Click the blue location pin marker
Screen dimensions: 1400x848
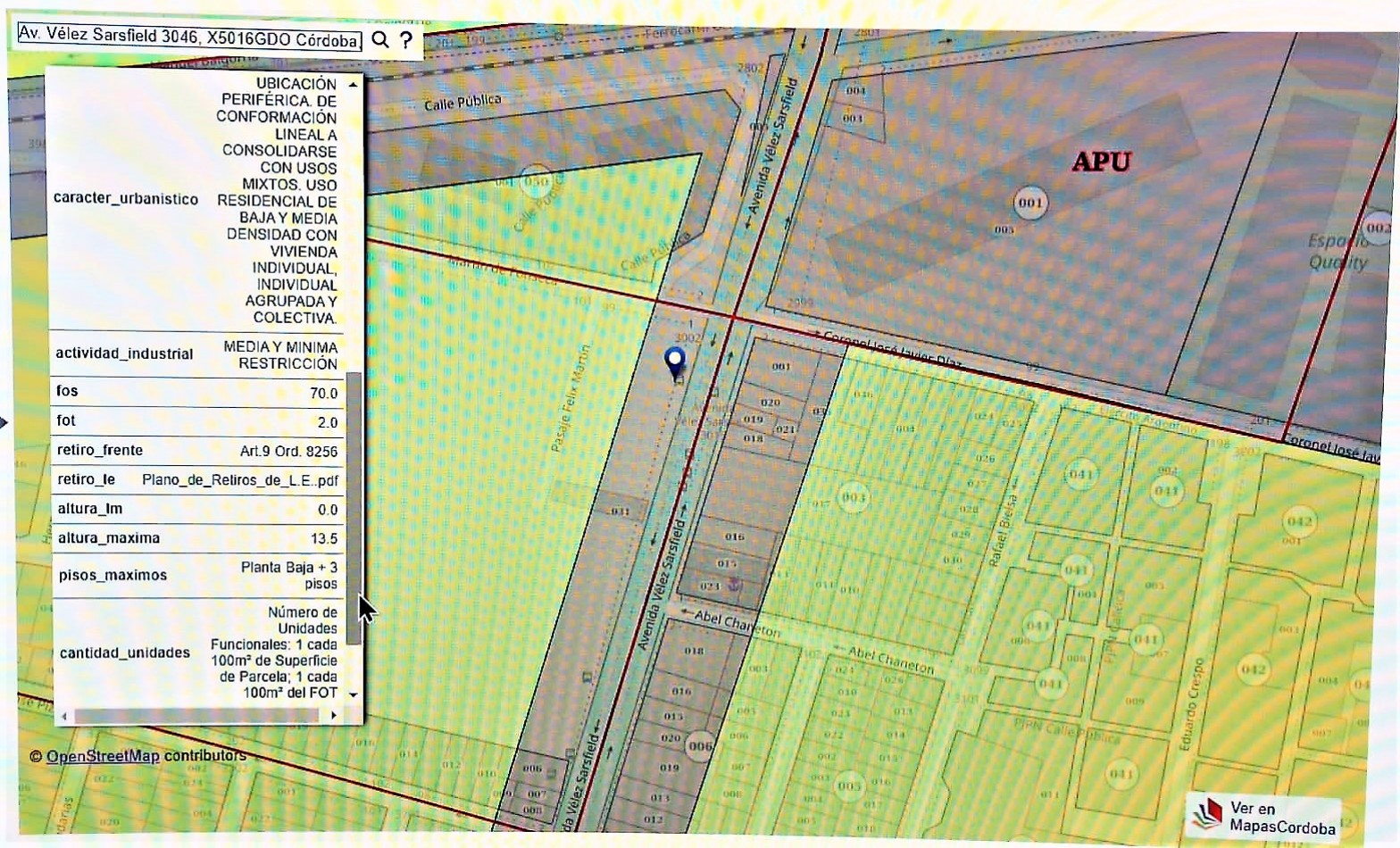point(675,362)
